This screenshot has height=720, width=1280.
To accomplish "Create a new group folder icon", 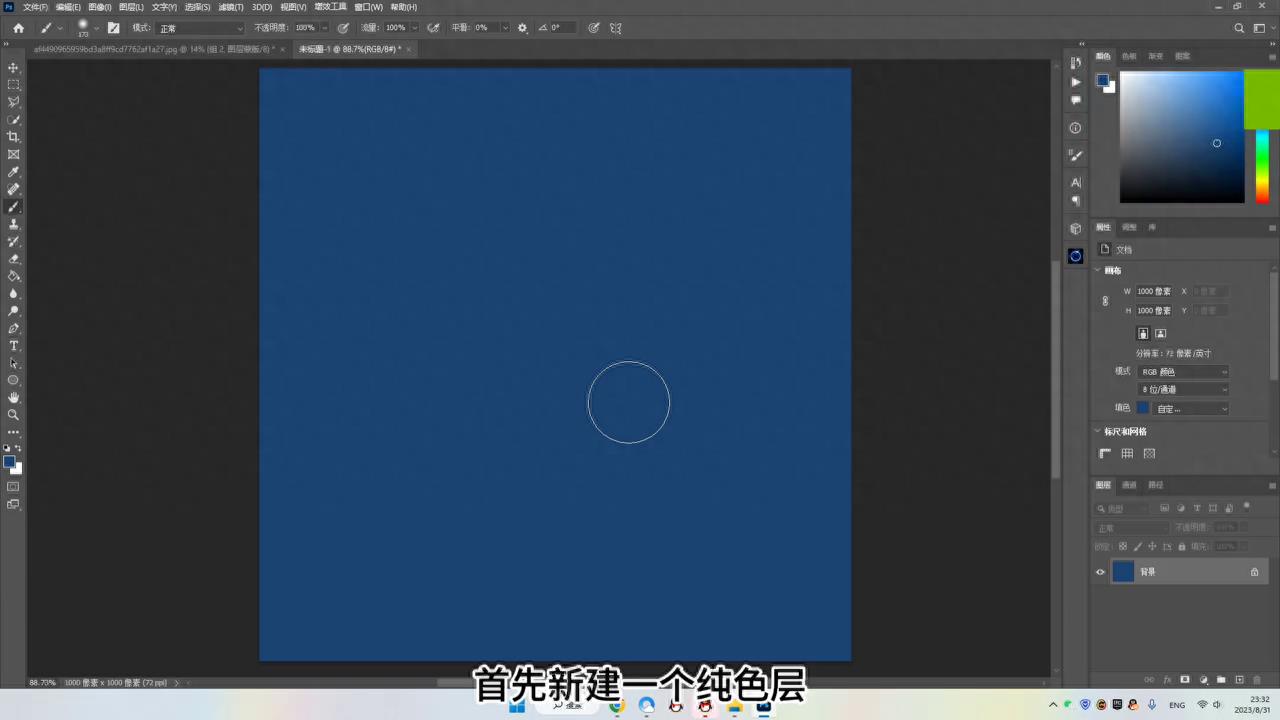I will pos(1221,680).
